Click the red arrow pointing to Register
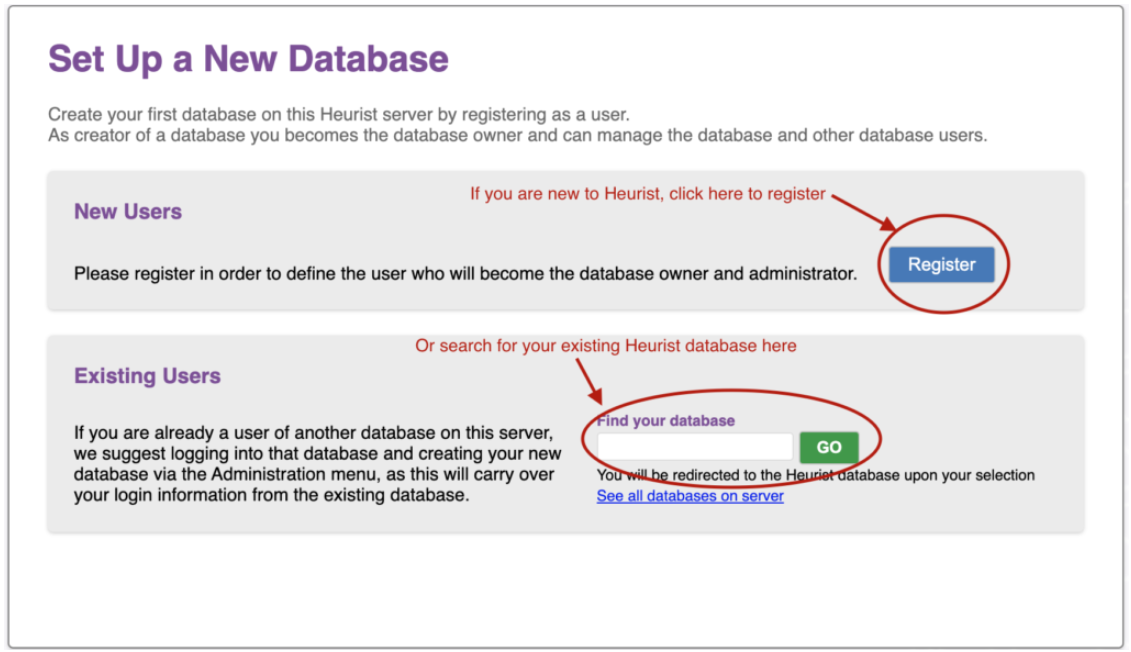This screenshot has width=1131, height=652. (863, 213)
